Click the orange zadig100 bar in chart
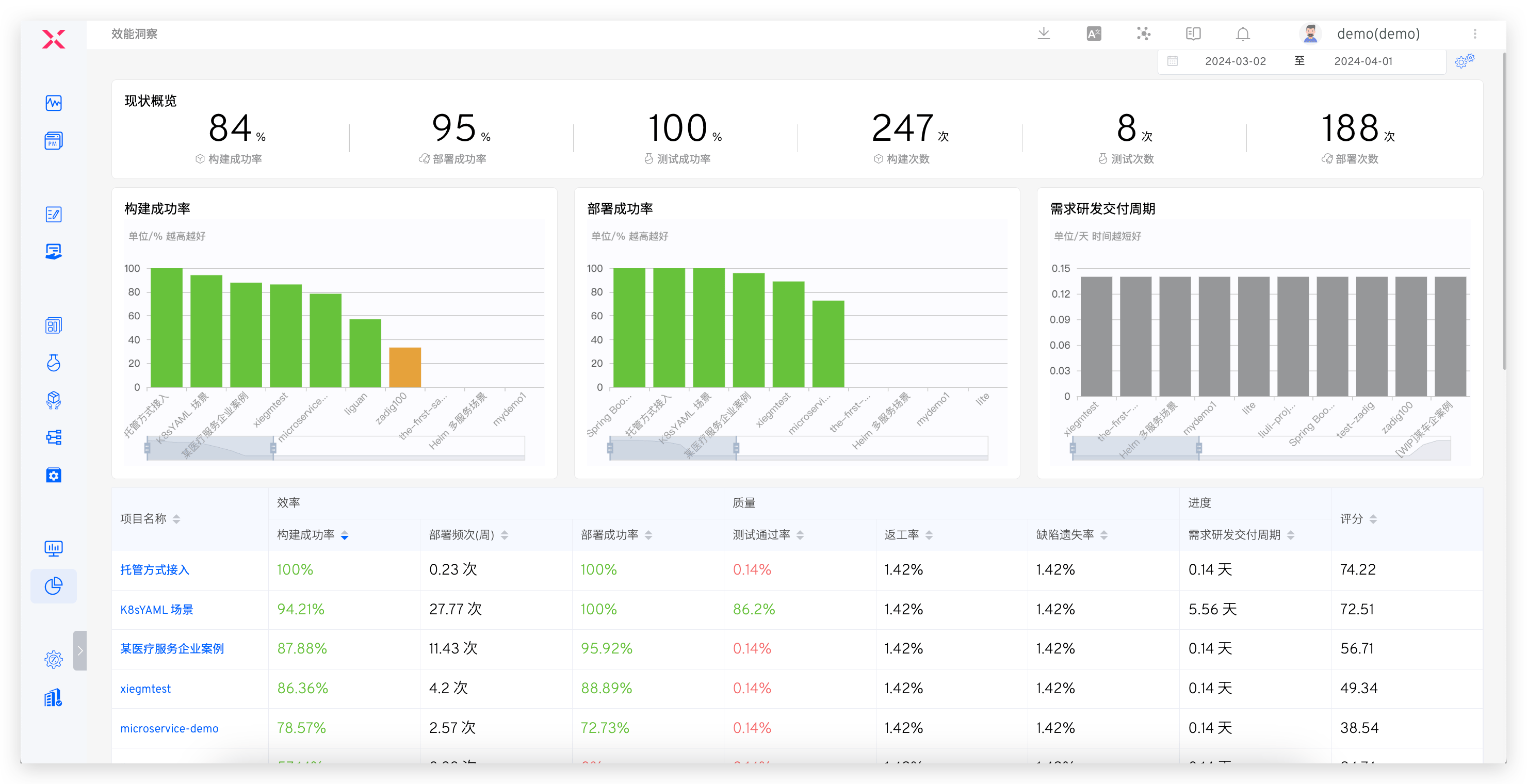The image size is (1527, 784). click(405, 367)
